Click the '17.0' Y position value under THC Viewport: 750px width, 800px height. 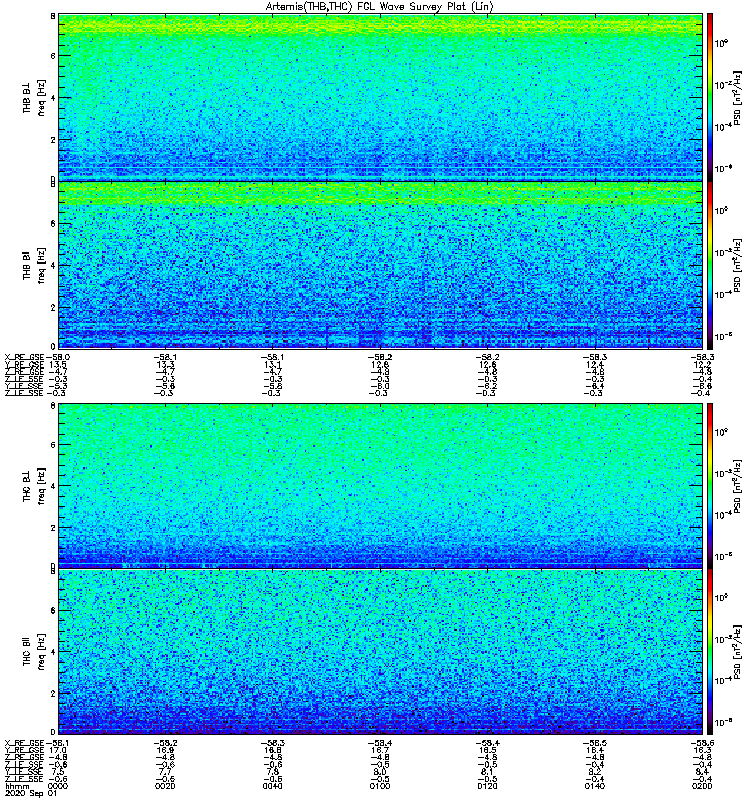point(57,750)
